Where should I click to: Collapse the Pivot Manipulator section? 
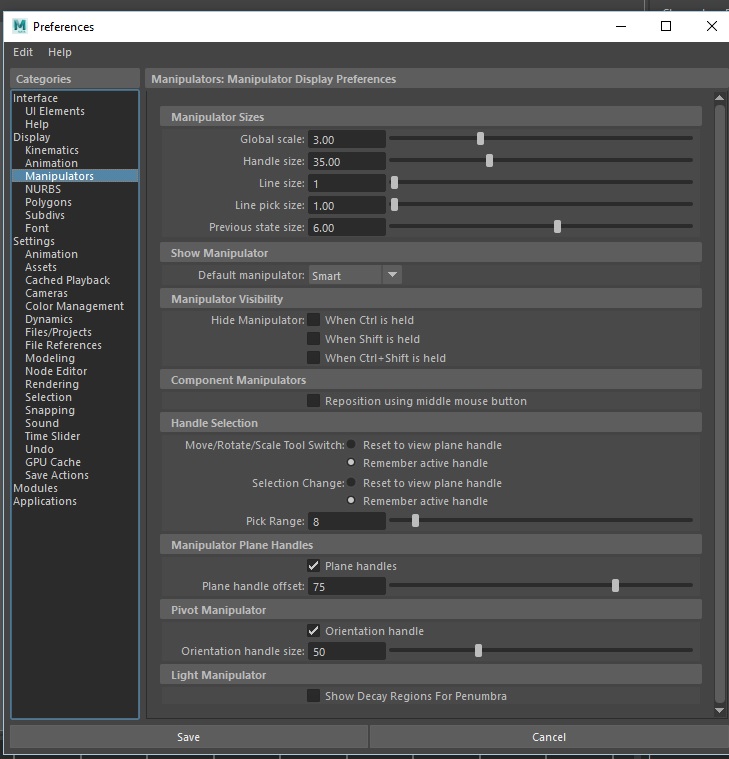coord(431,609)
